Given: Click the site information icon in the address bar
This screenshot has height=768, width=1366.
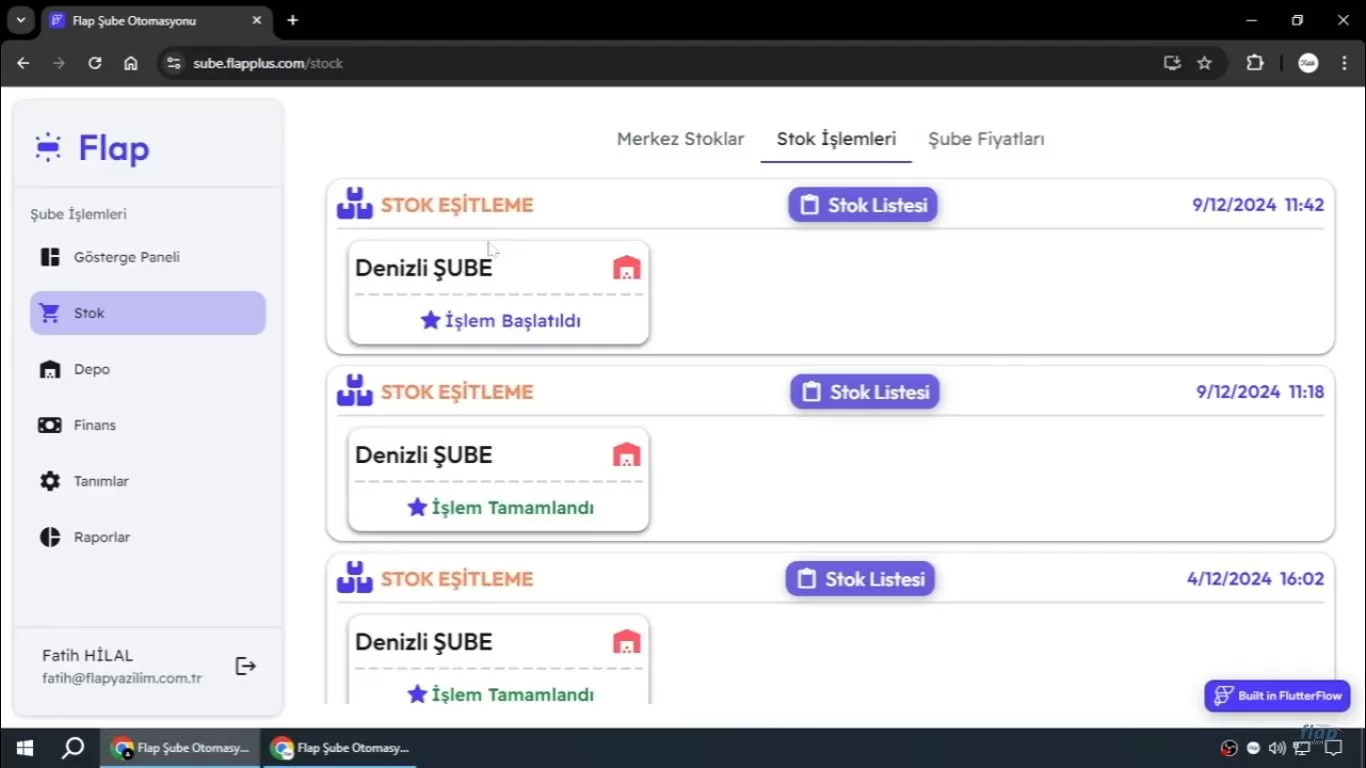Looking at the screenshot, I should pyautogui.click(x=174, y=63).
